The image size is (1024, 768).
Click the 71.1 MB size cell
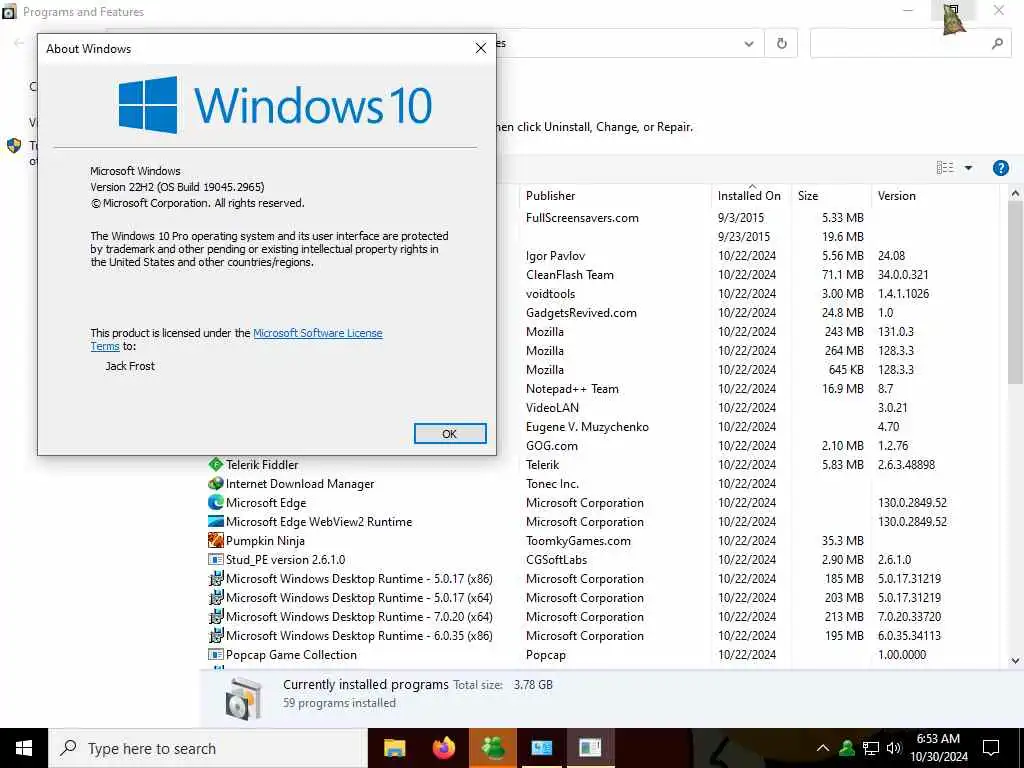pyautogui.click(x=842, y=274)
